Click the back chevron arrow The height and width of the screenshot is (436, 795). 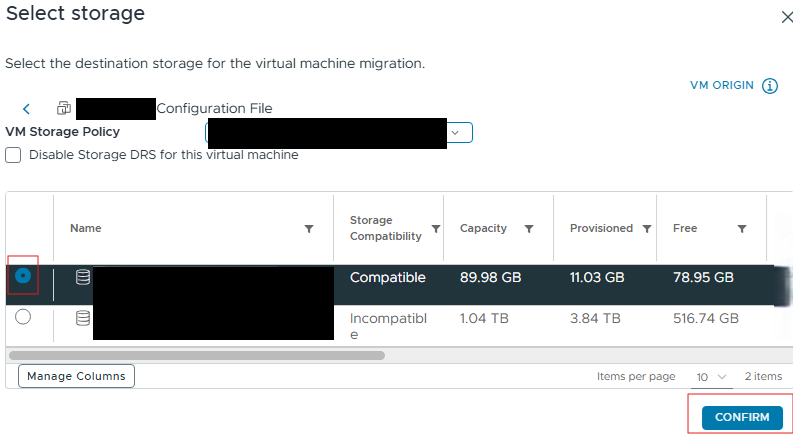coord(27,109)
